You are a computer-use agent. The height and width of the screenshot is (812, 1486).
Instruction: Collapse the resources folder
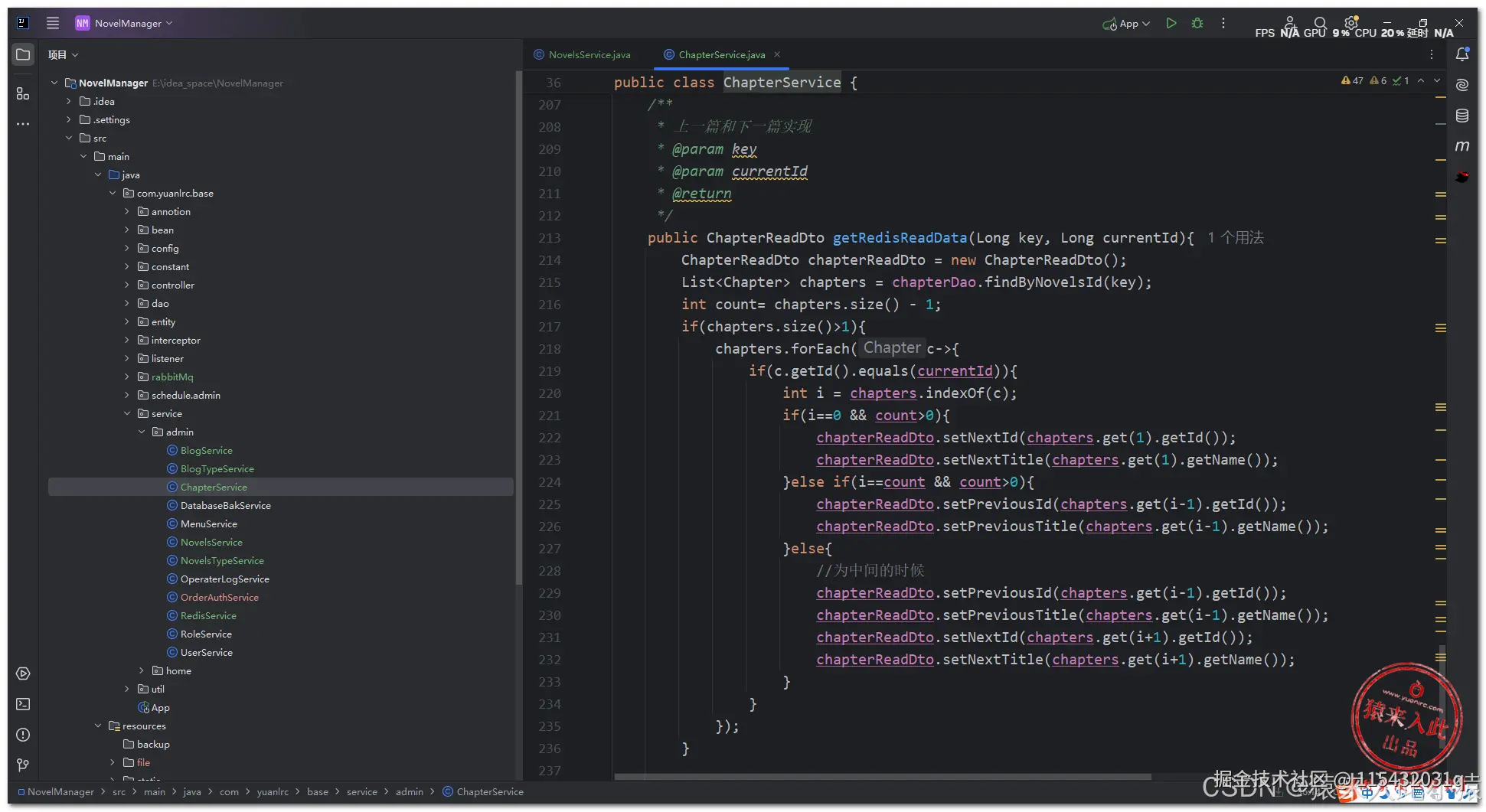pos(98,726)
